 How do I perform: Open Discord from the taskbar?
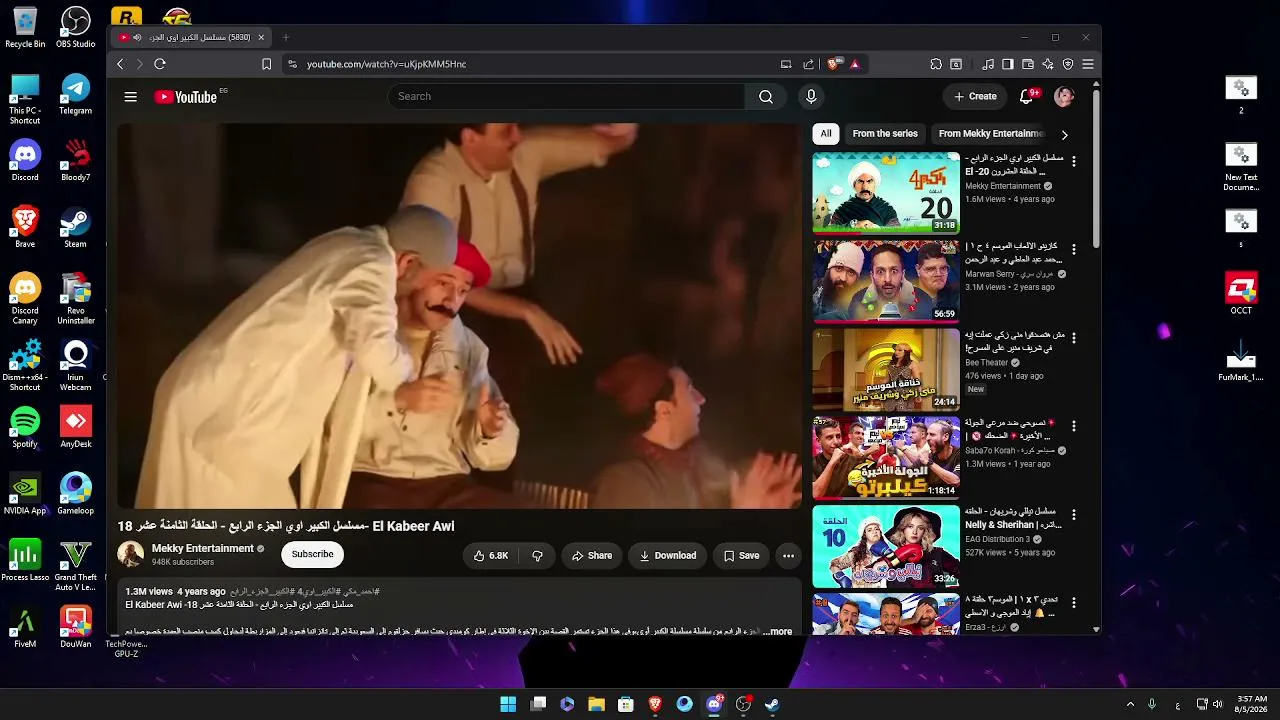coord(714,704)
